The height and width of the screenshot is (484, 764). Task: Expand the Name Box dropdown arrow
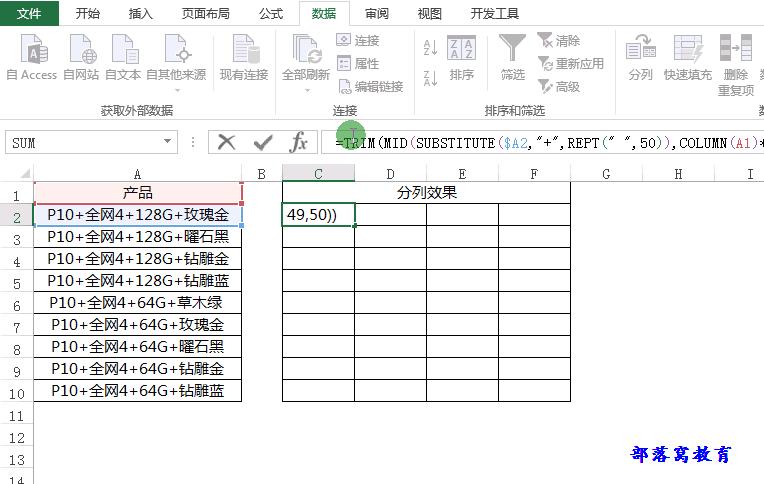(x=168, y=142)
